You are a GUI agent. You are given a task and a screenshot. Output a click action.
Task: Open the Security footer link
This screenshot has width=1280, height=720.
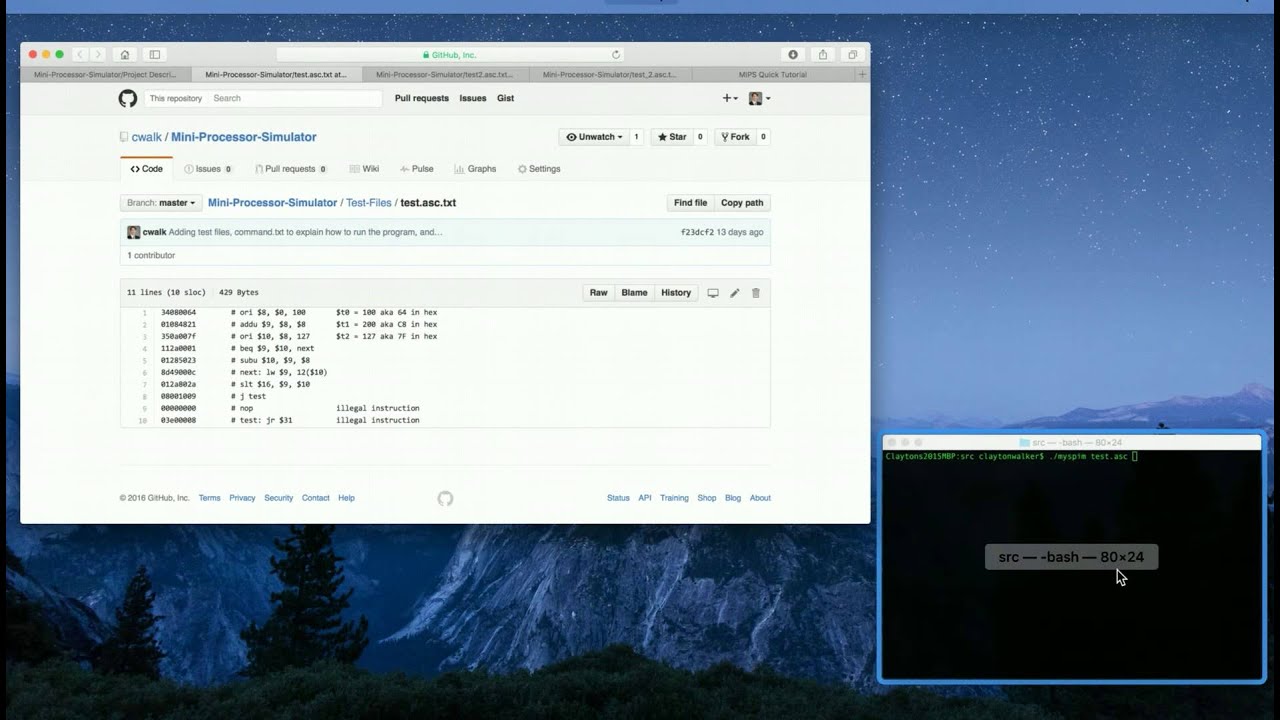click(279, 498)
